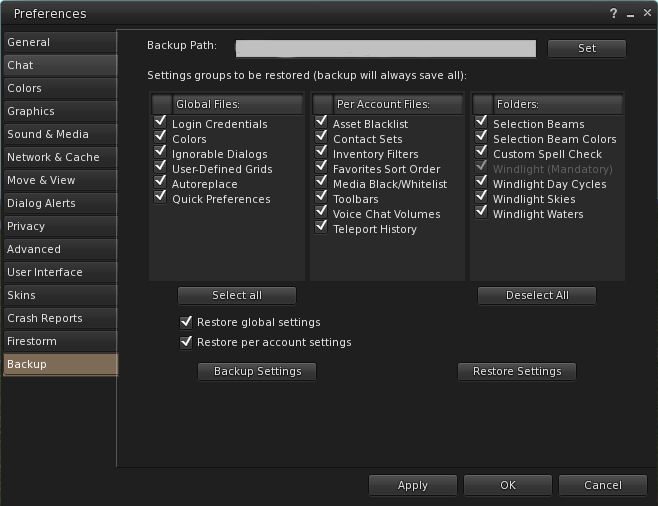Image resolution: width=658 pixels, height=506 pixels.
Task: Toggle the Folders header checkbox
Action: coord(482,104)
